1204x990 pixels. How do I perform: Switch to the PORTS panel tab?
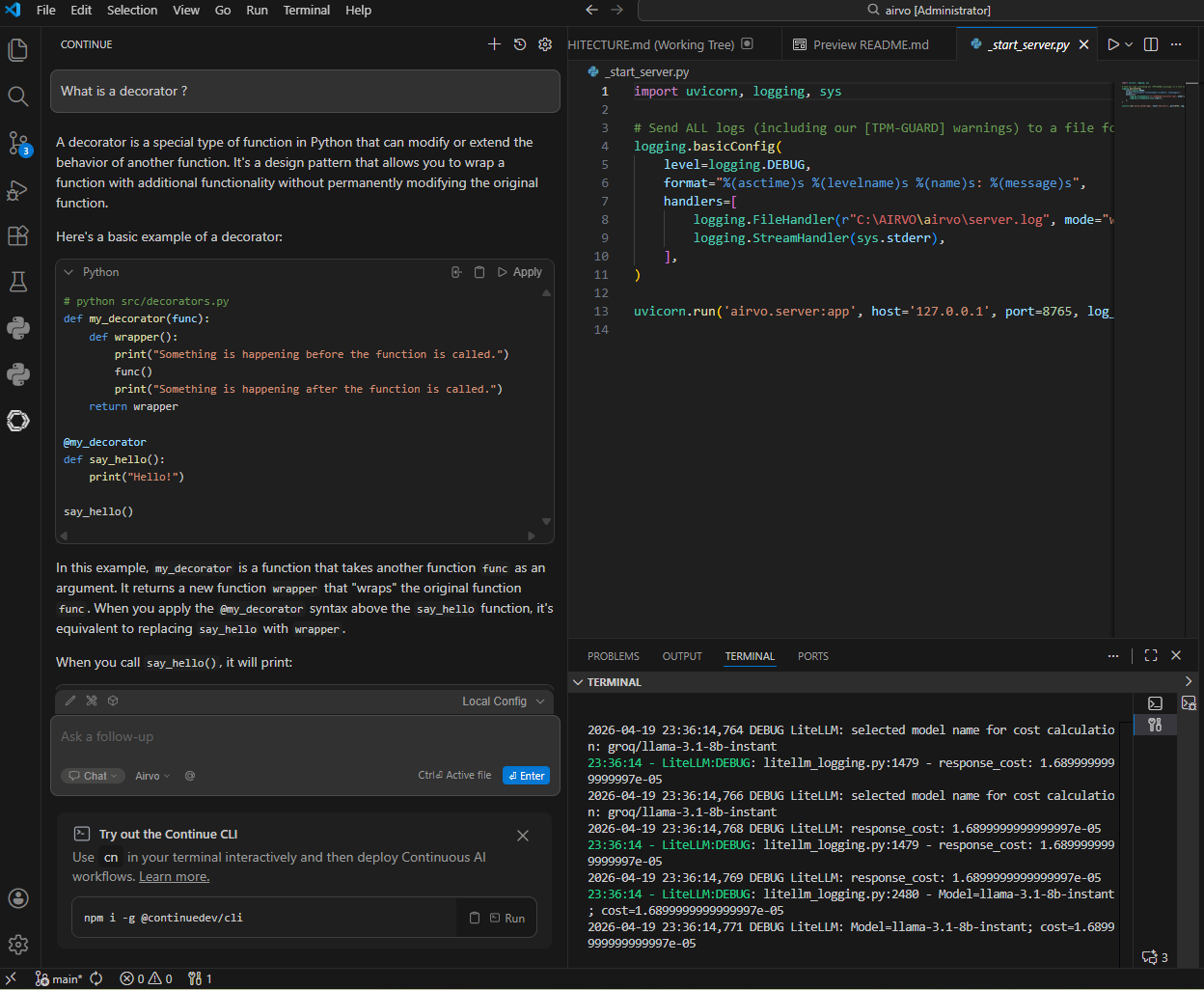813,656
